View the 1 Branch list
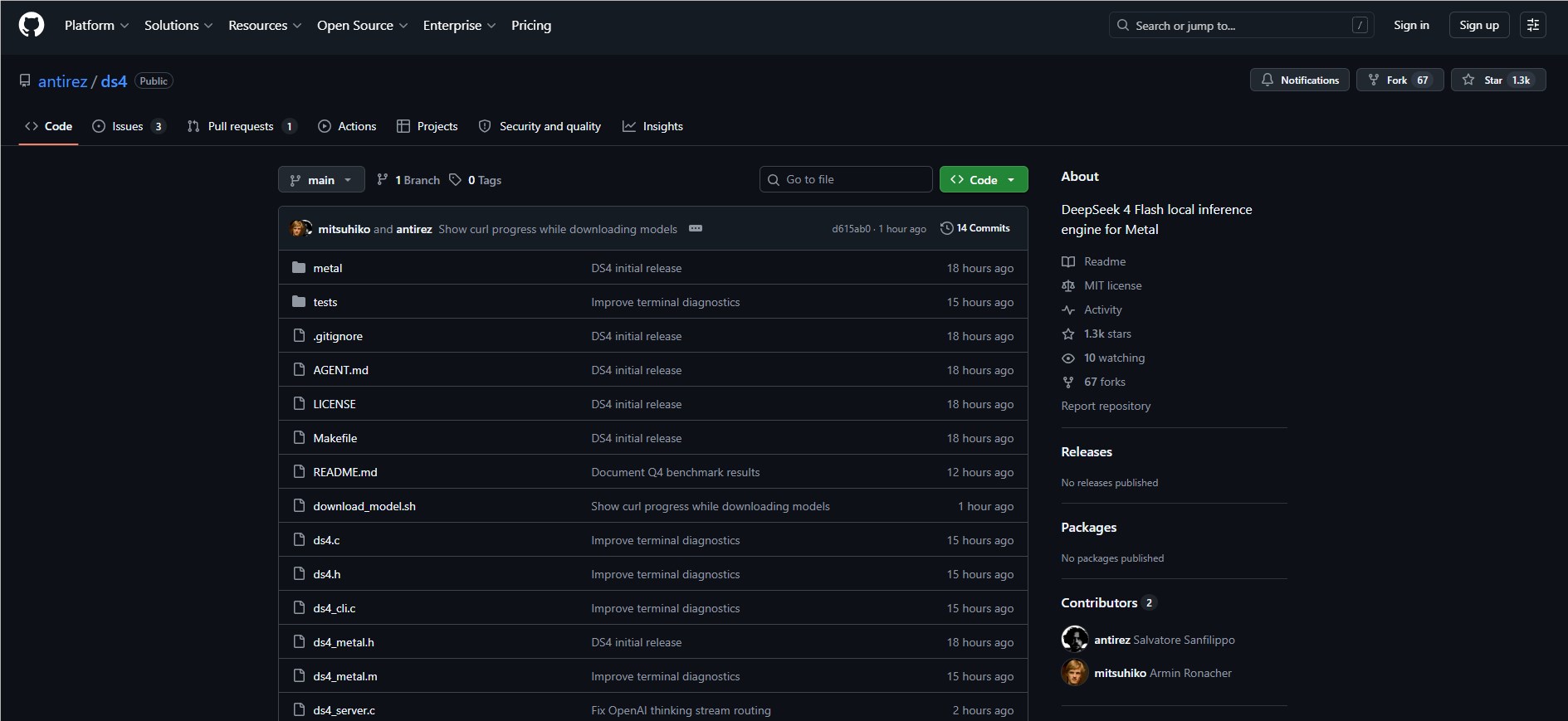The image size is (1568, 721). pos(408,180)
